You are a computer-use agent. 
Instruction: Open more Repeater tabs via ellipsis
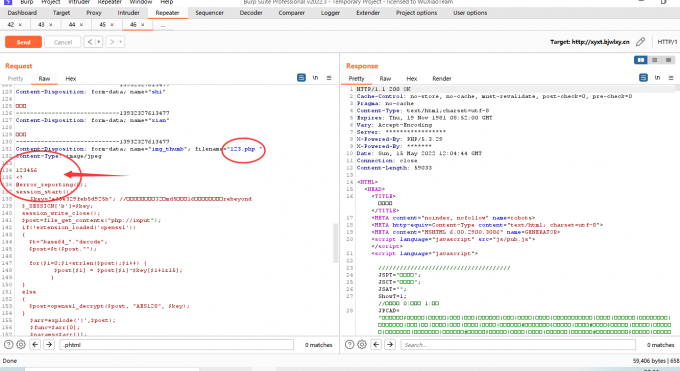(163, 25)
